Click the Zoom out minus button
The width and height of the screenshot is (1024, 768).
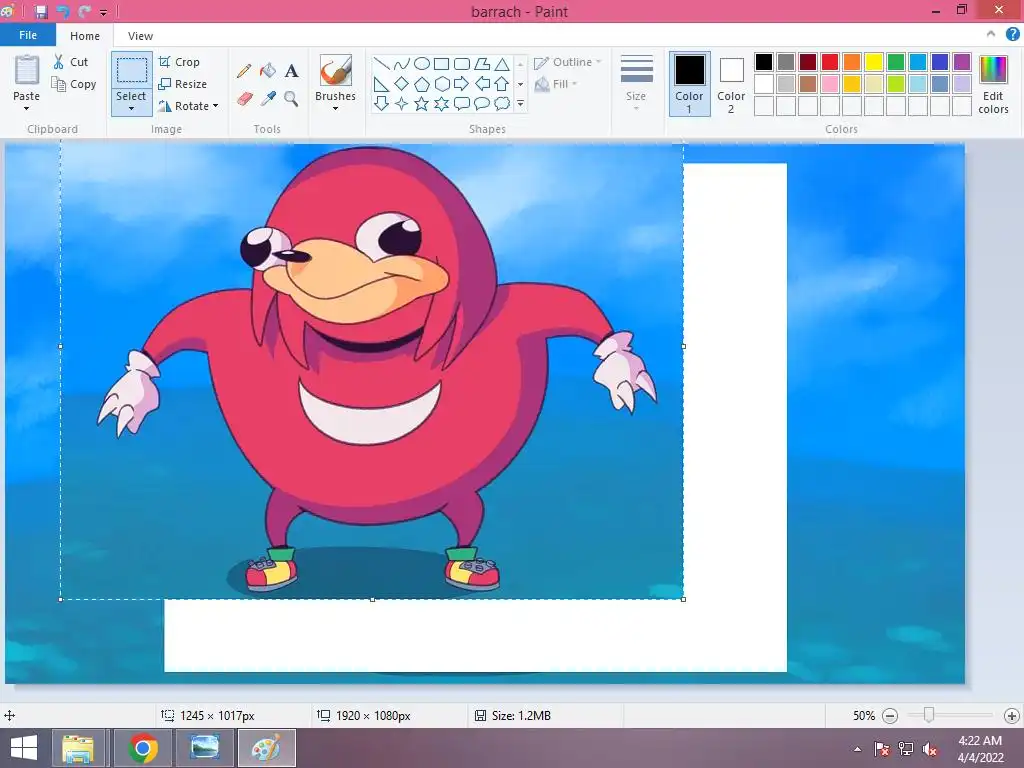889,716
